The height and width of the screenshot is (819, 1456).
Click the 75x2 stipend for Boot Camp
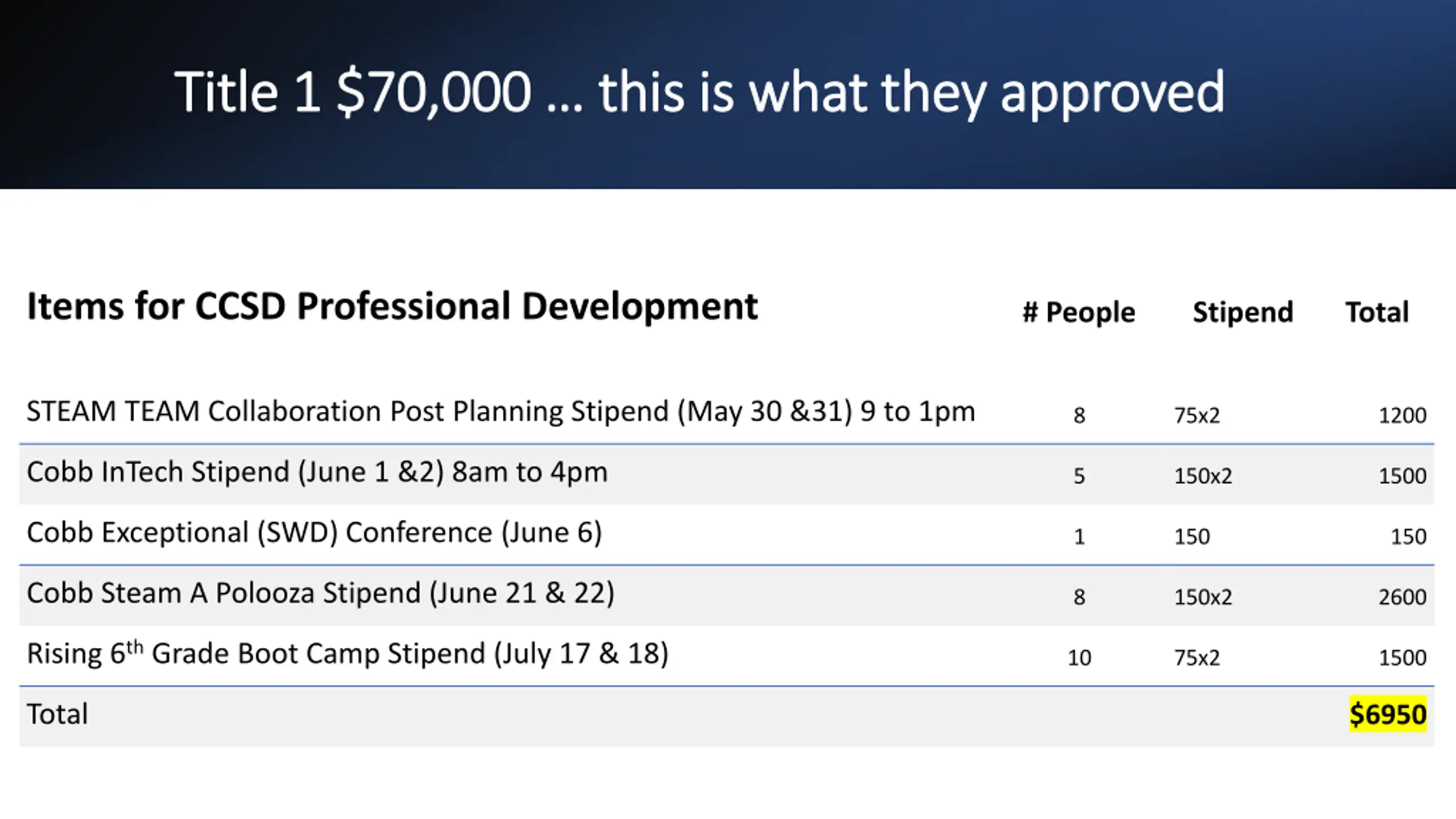pyautogui.click(x=1197, y=658)
